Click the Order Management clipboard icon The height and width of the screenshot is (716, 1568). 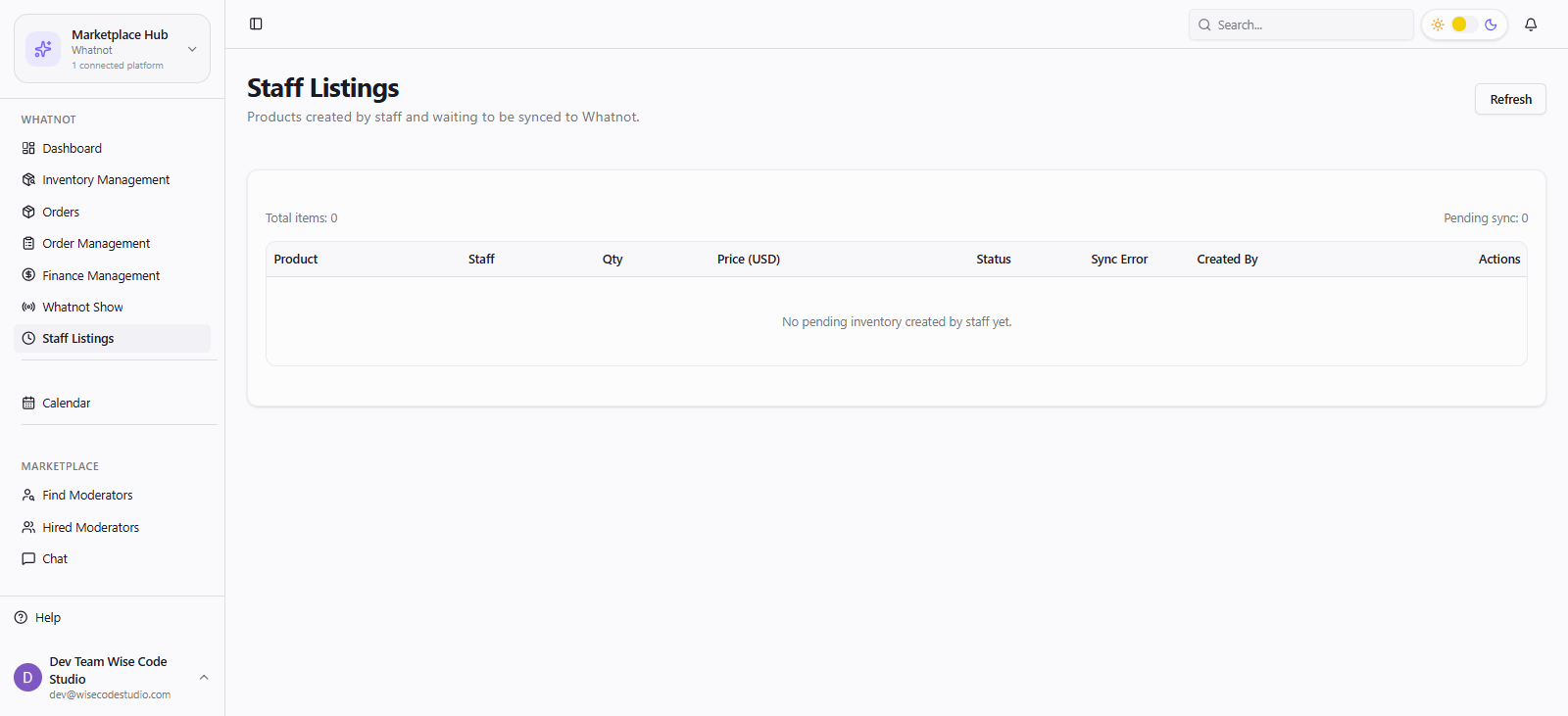pyautogui.click(x=28, y=243)
